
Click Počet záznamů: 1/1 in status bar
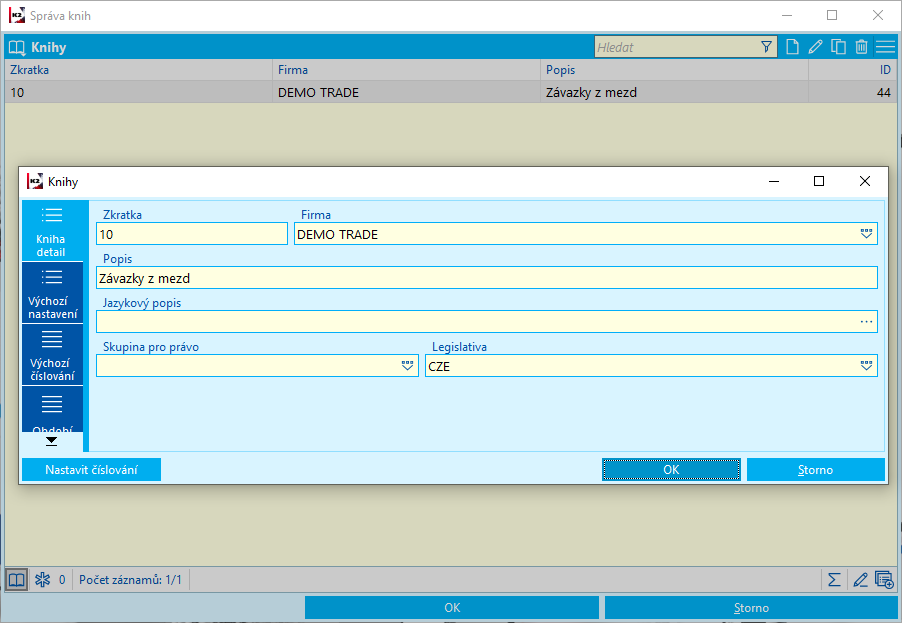pyautogui.click(x=130, y=580)
